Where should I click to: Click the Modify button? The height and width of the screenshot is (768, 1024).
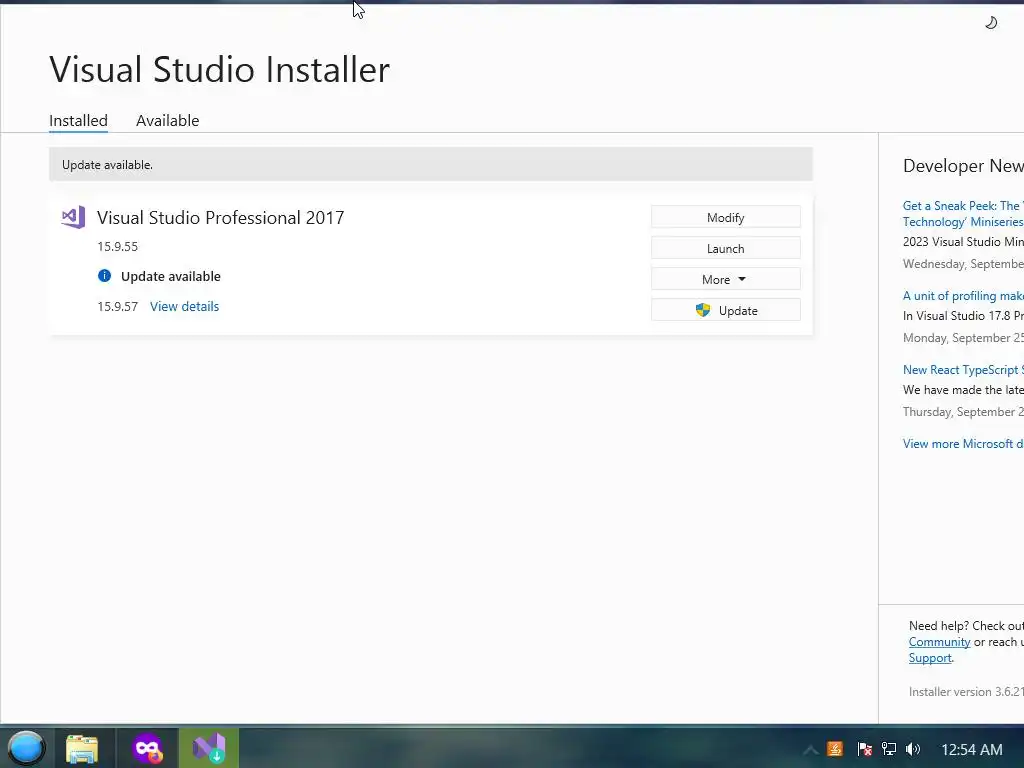726,217
